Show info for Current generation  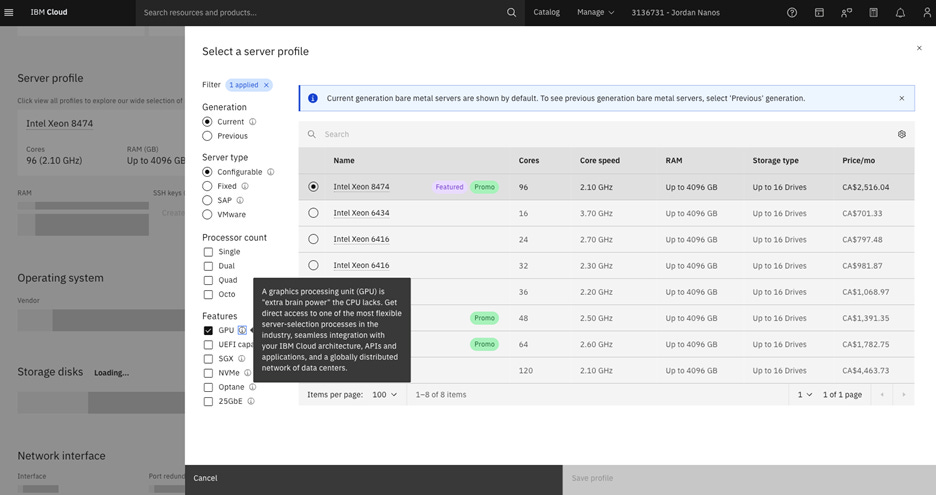[253, 121]
